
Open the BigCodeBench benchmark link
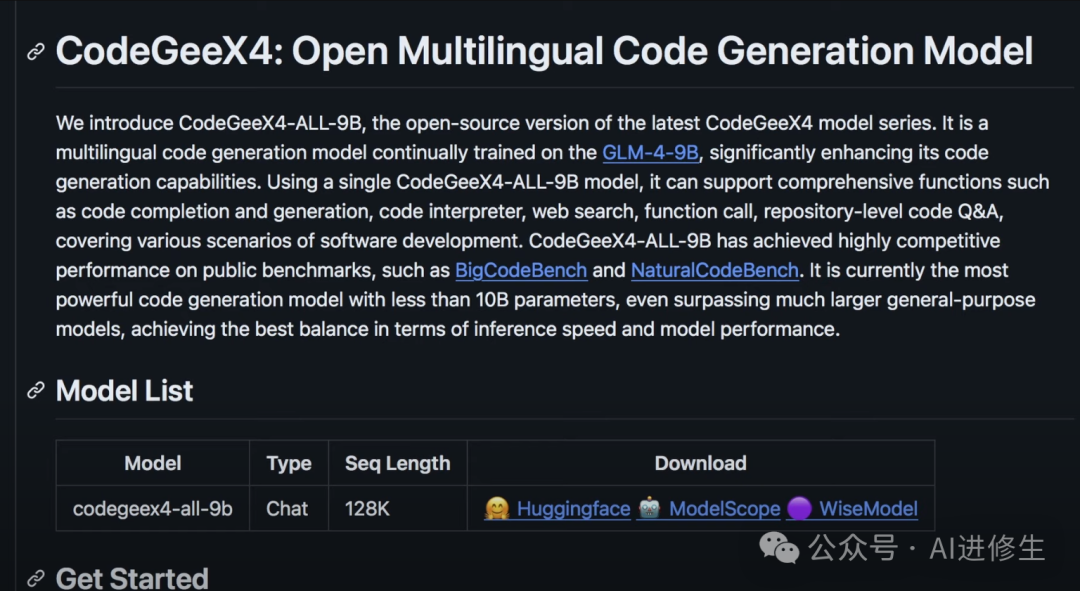pos(521,270)
